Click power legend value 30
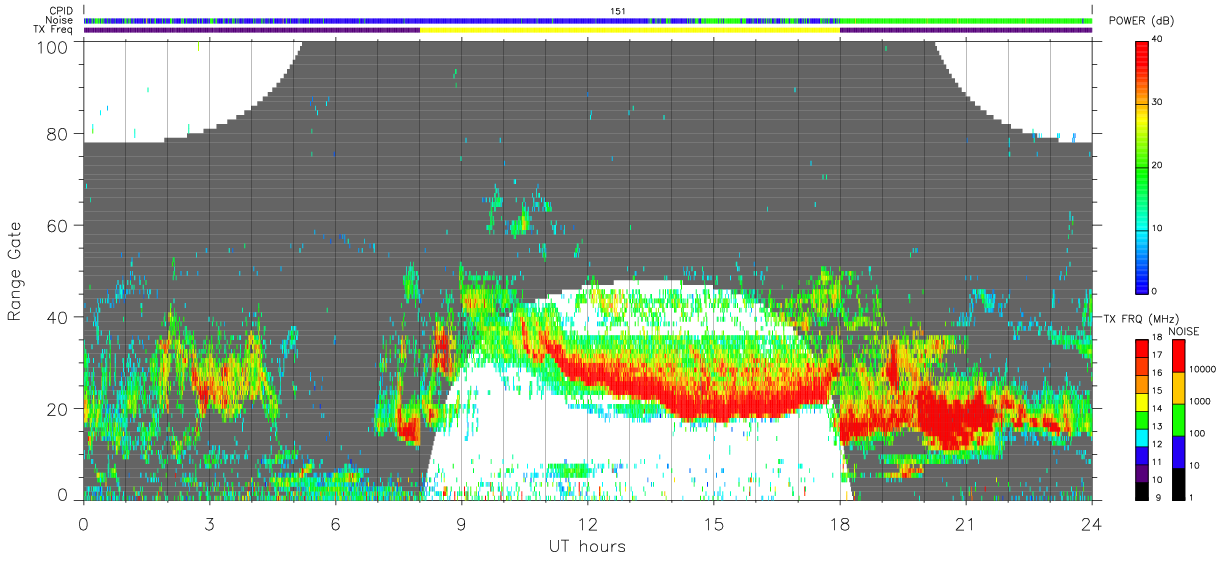 point(1158,102)
